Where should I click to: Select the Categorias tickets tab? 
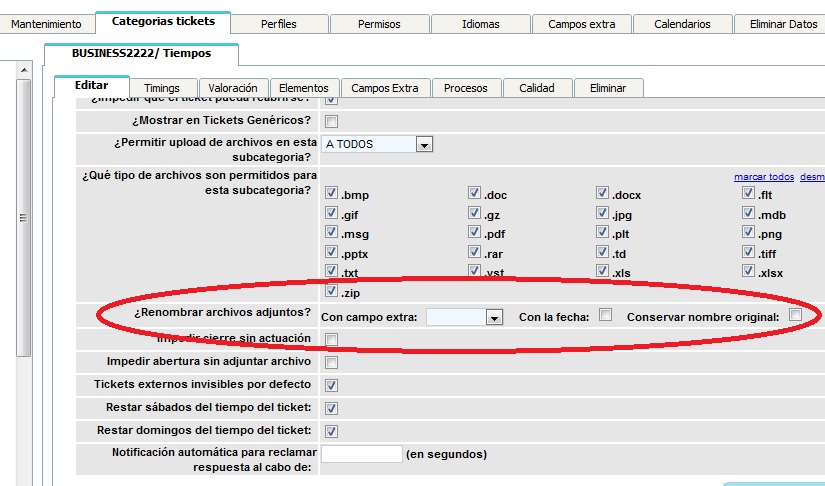(163, 22)
